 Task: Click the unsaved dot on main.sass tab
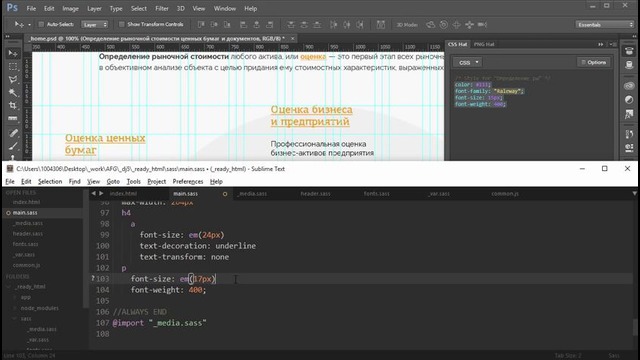pyautogui.click(x=225, y=194)
